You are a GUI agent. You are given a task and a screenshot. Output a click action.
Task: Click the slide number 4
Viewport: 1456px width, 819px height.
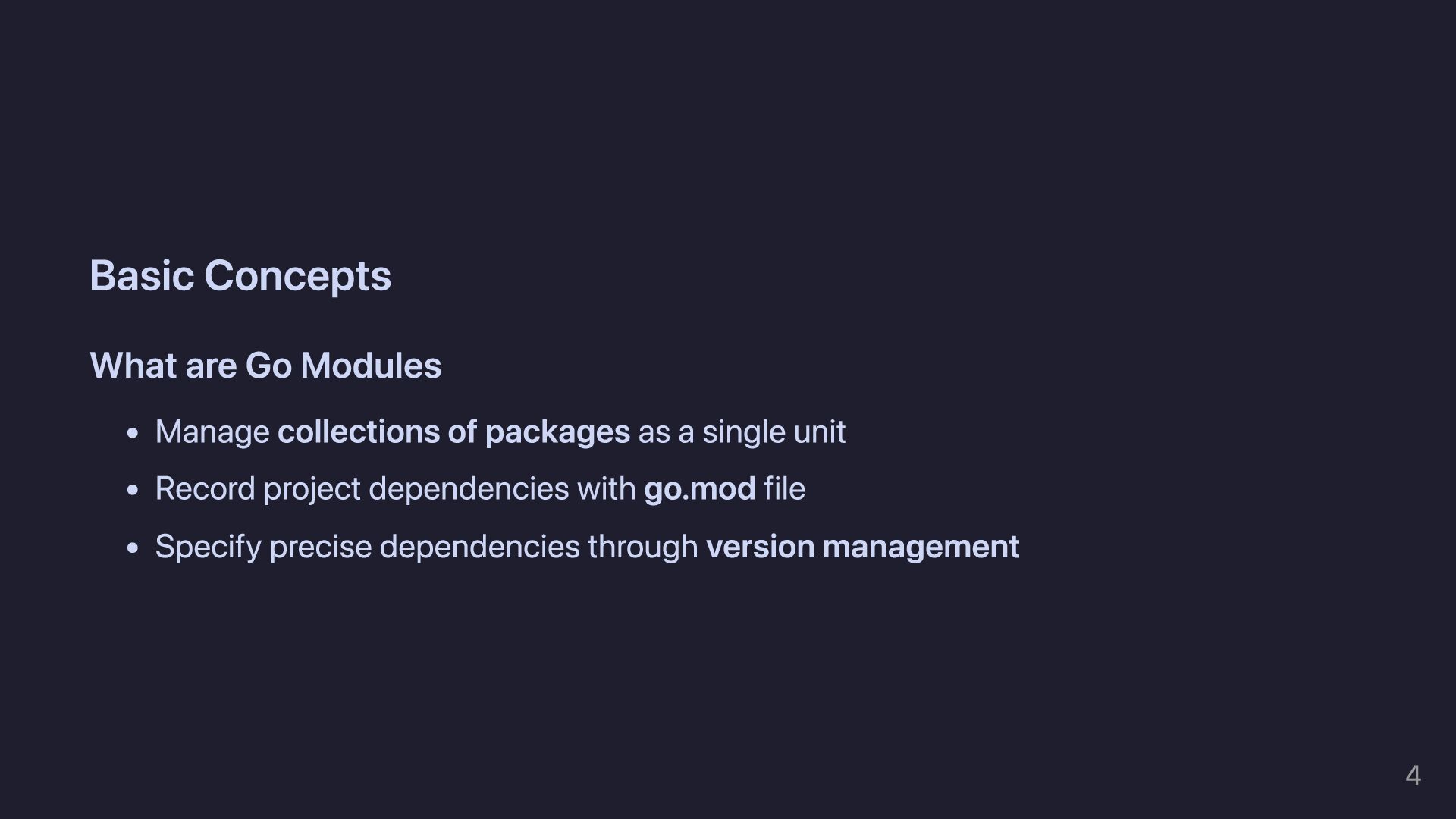[x=1413, y=775]
